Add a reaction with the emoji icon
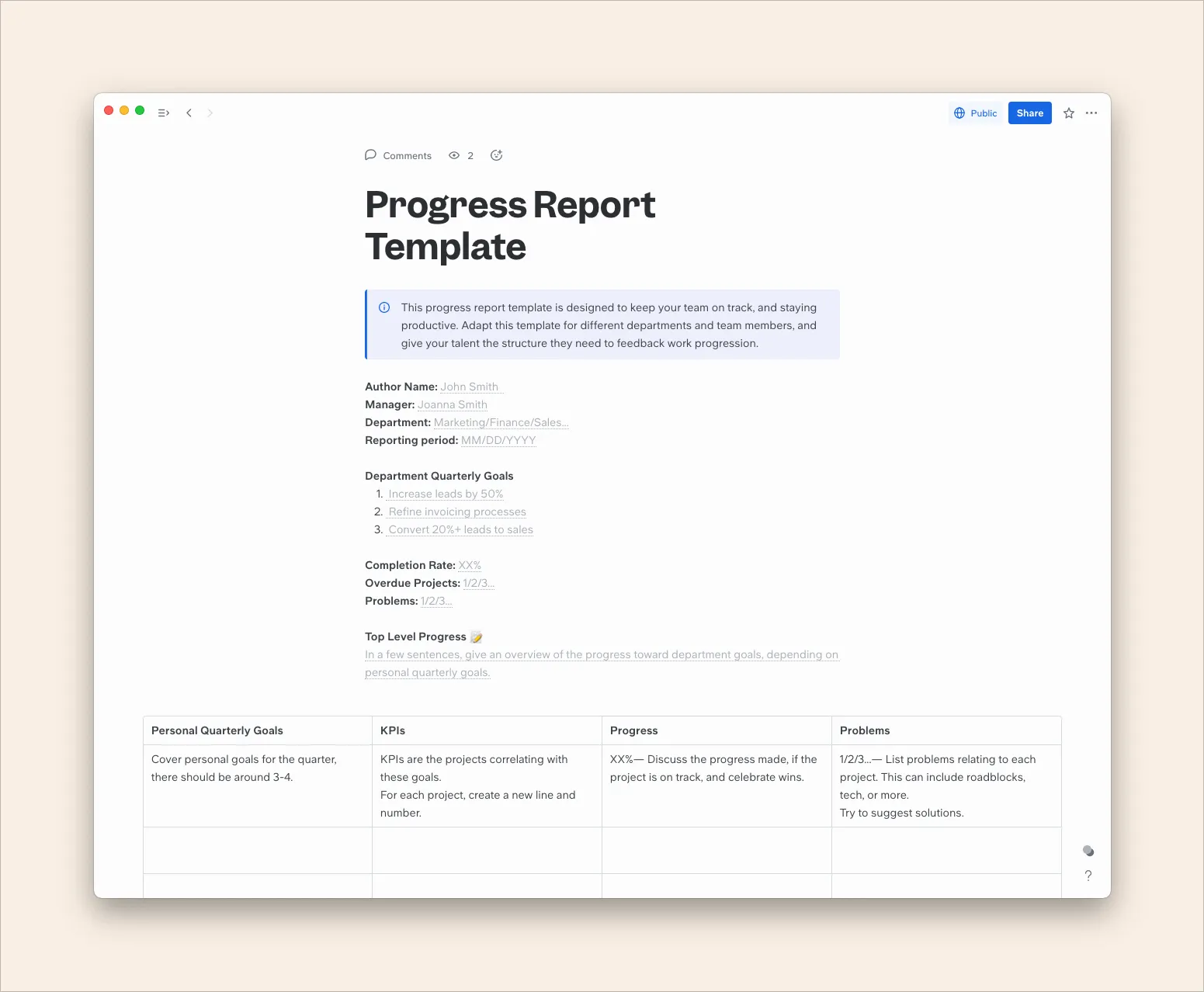 497,155
